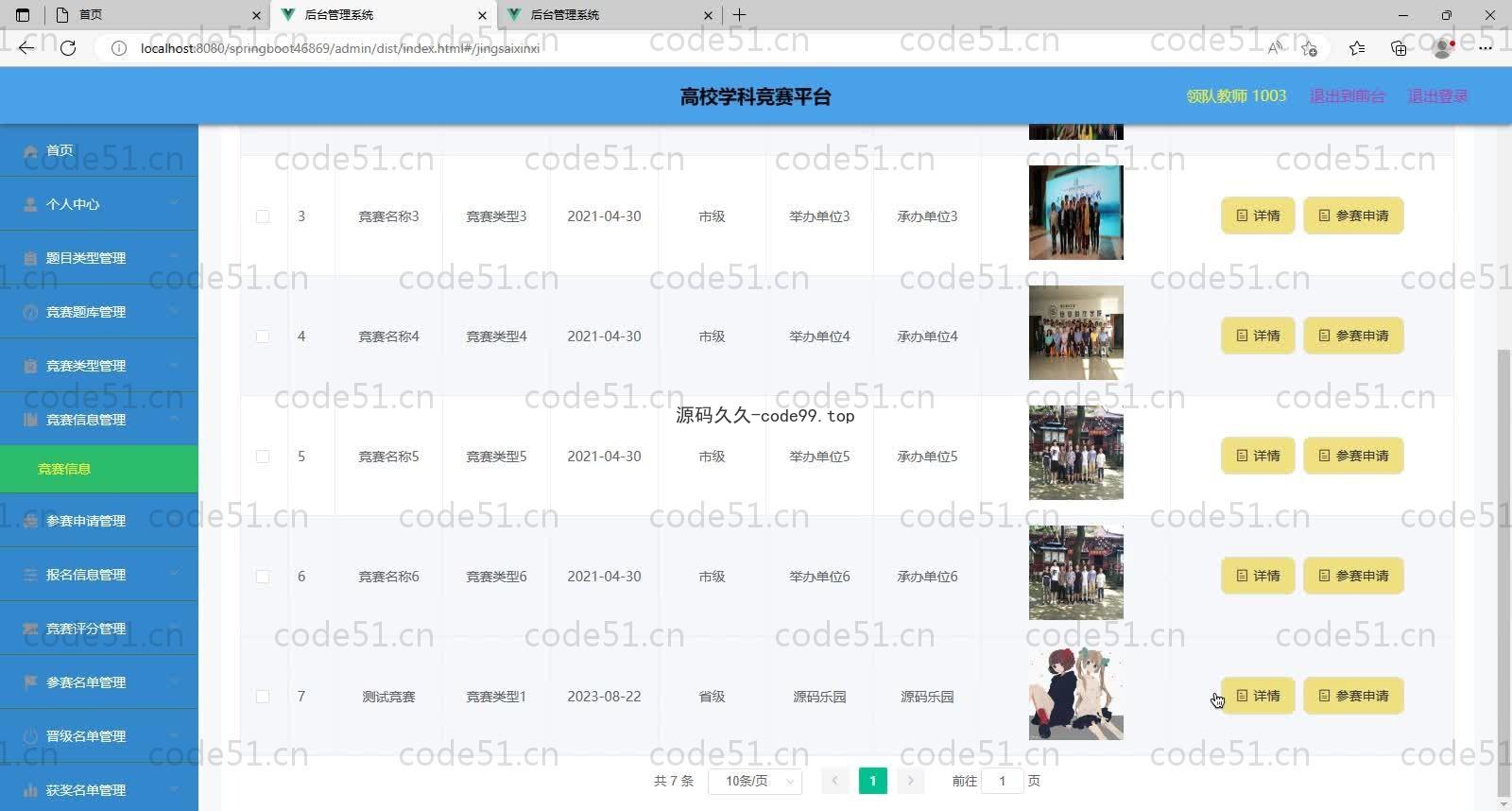Expand the 个人中心 menu chevron

click(x=174, y=203)
